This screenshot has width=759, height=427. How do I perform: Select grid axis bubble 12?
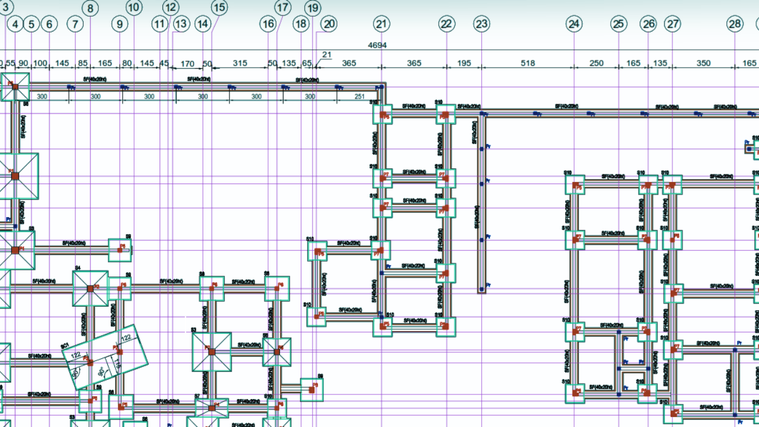(x=170, y=7)
